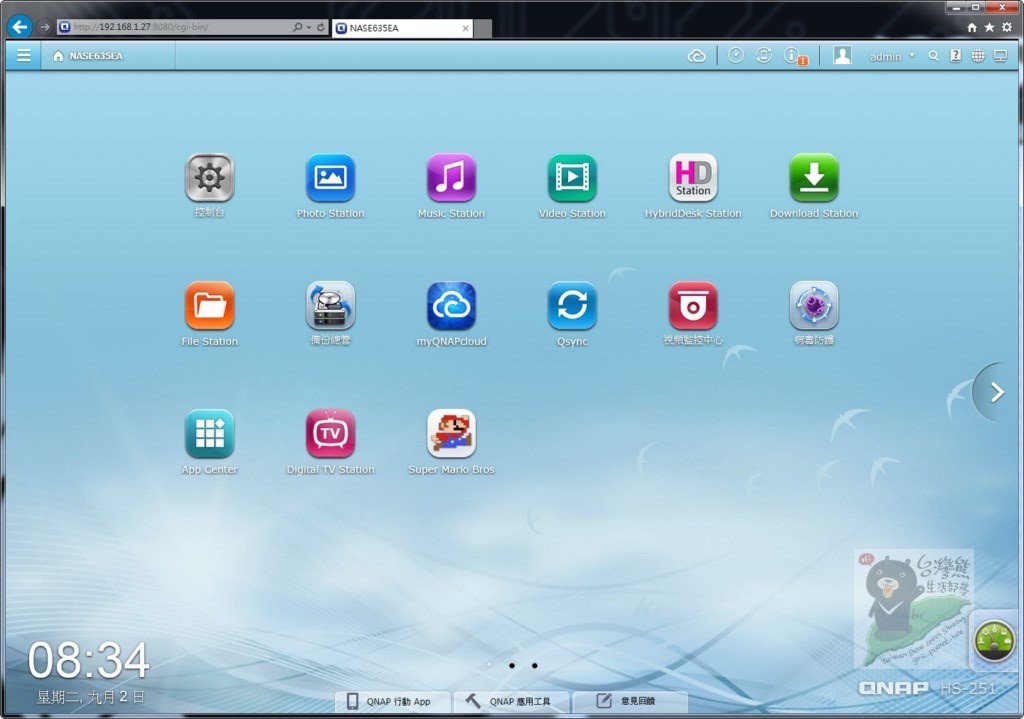Open browser tools gear
1024x719 pixels.
click(x=1007, y=27)
